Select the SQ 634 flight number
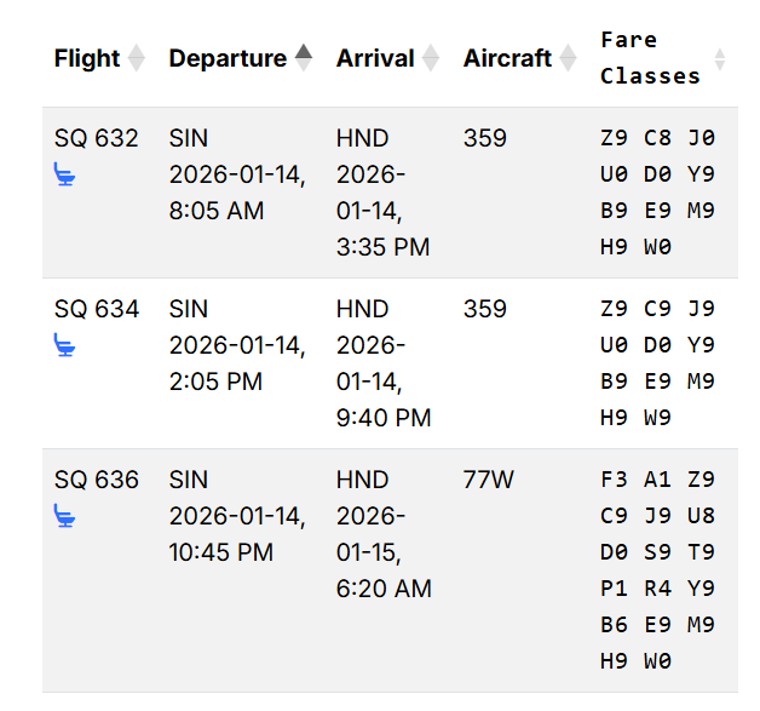Screen dimensions: 760x711 click(96, 309)
